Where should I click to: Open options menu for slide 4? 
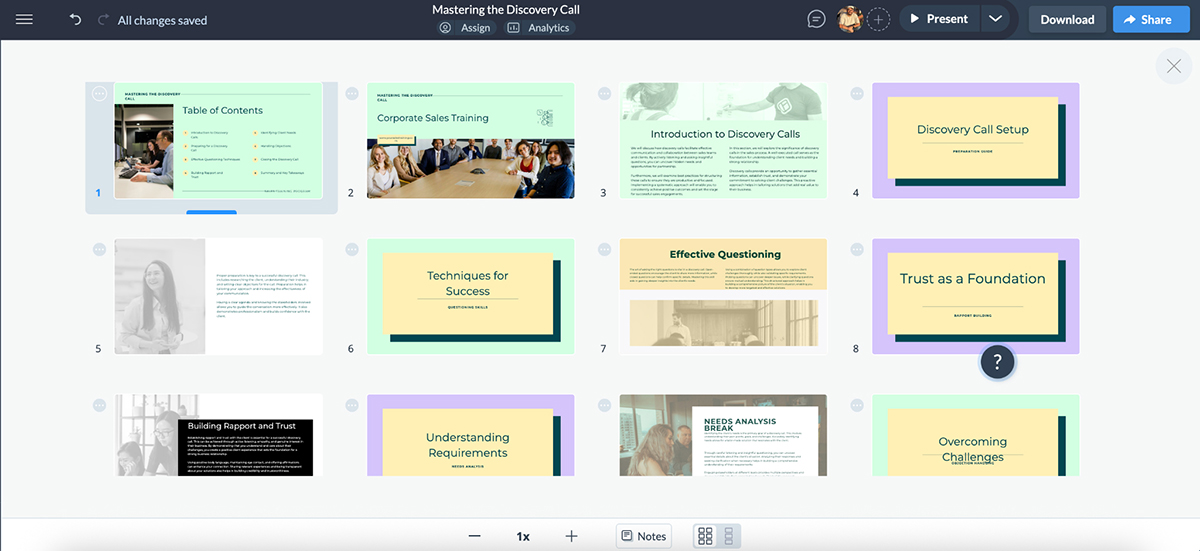[857, 93]
